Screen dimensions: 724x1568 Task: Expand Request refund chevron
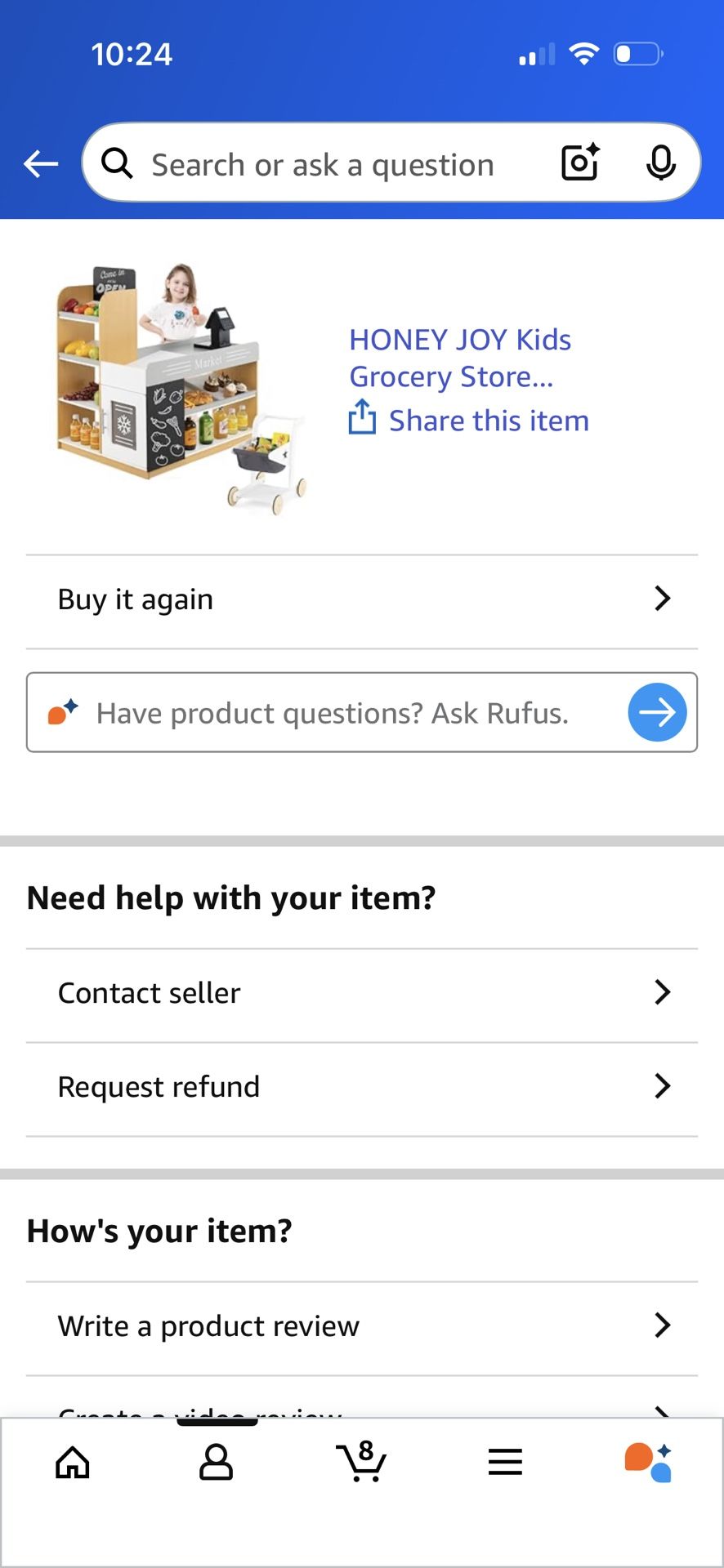663,1086
